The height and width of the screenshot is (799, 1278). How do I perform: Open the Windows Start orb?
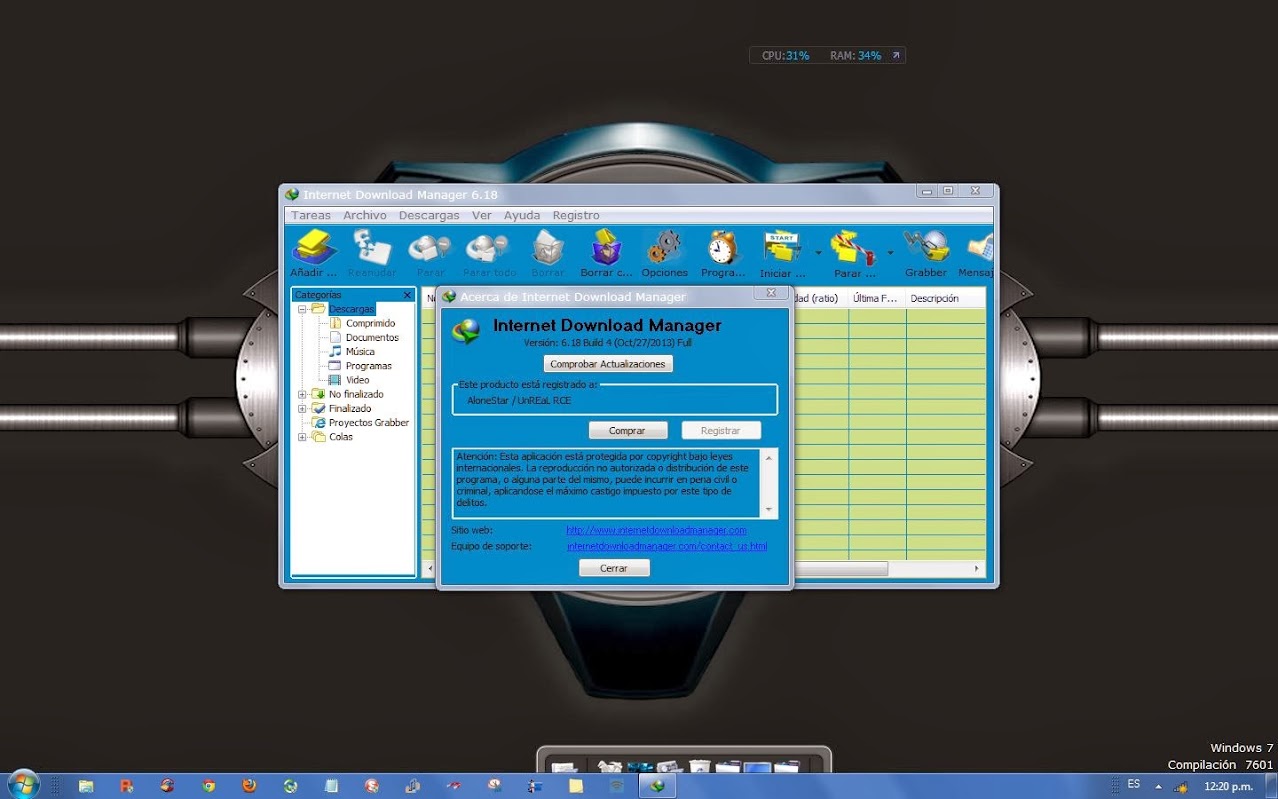pyautogui.click(x=22, y=785)
